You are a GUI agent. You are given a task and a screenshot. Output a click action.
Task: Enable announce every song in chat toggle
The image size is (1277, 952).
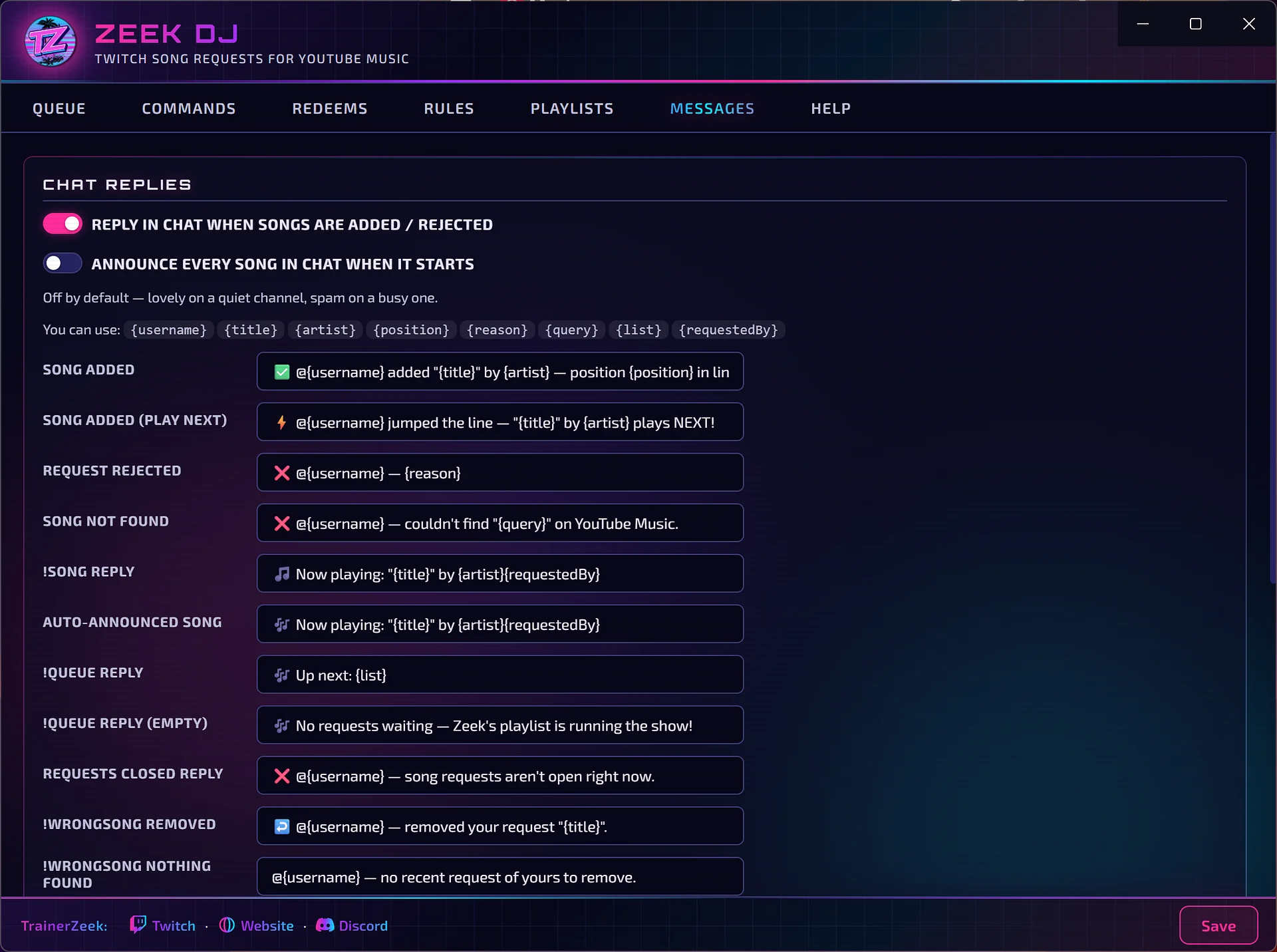coord(63,263)
